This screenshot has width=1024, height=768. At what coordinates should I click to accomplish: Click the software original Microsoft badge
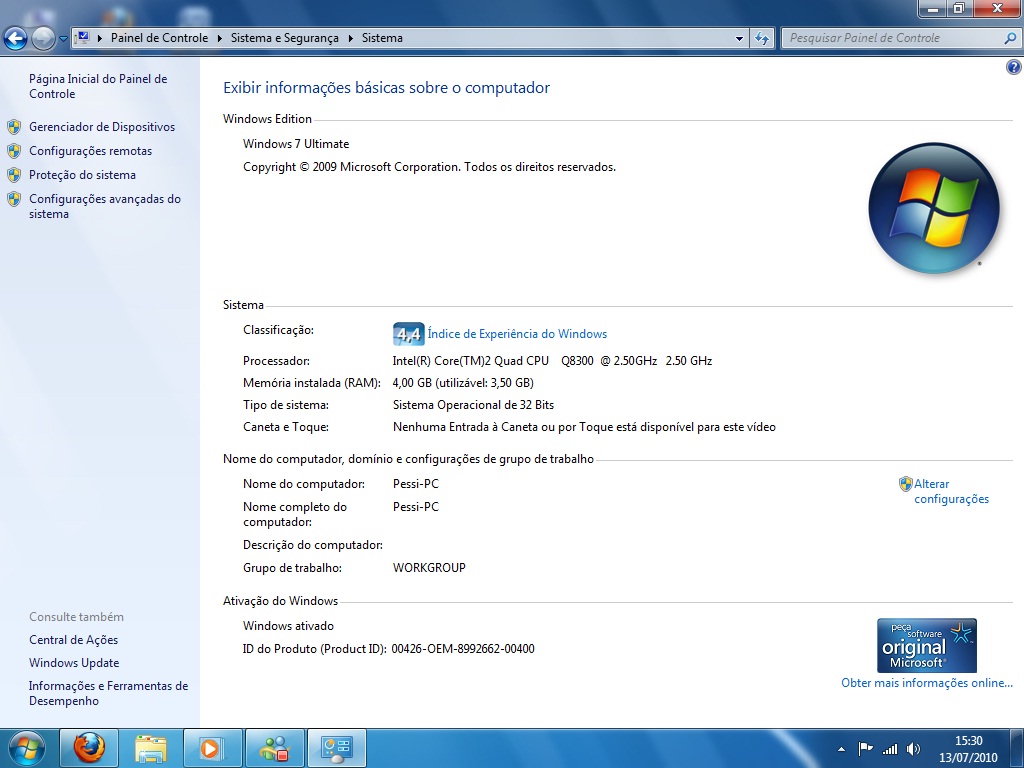(x=927, y=645)
